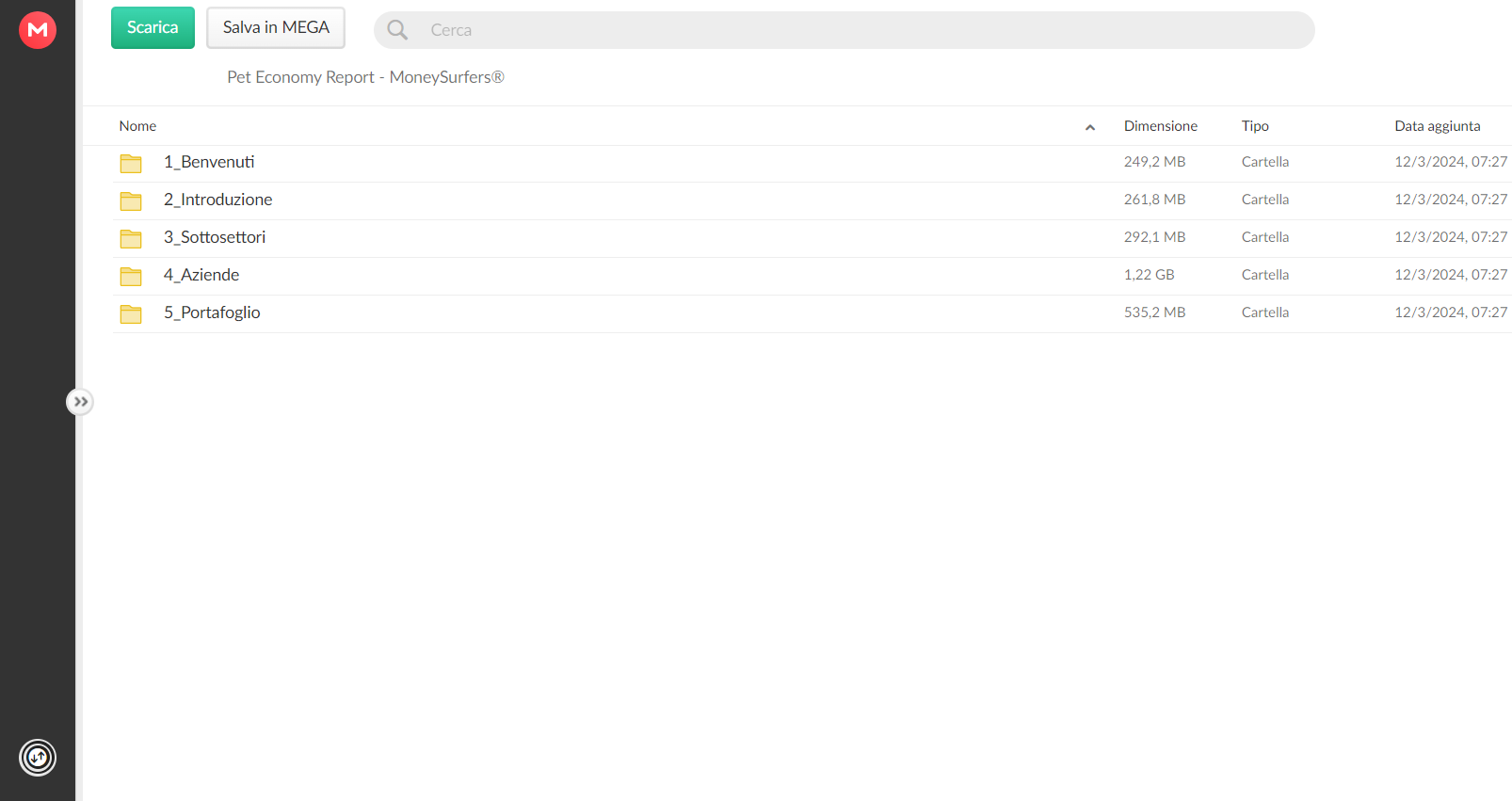Screen dimensions: 1512x801
Task: Click the search magnifier icon
Action: tap(397, 30)
